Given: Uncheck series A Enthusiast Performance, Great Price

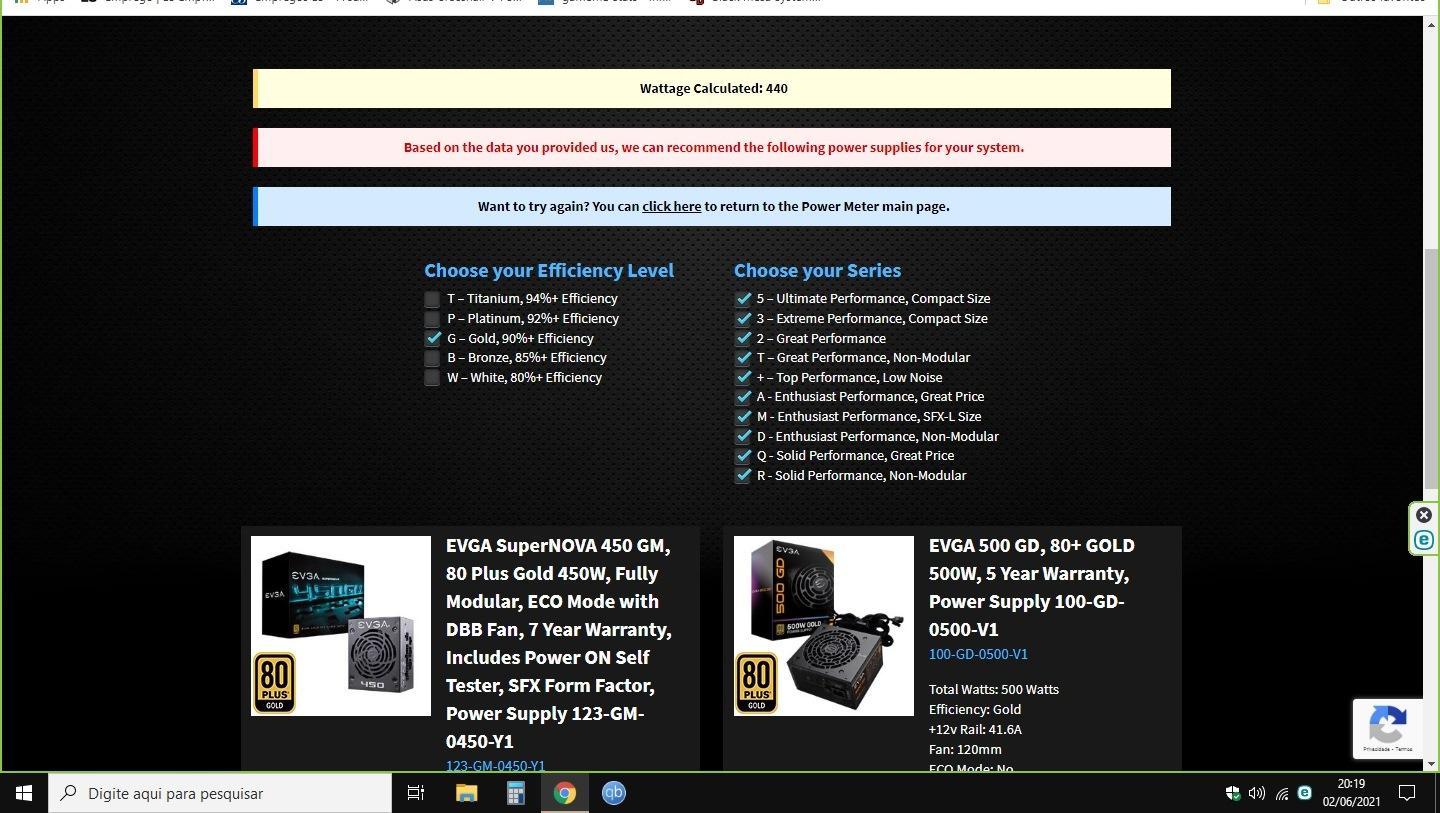Looking at the screenshot, I should tap(743, 397).
